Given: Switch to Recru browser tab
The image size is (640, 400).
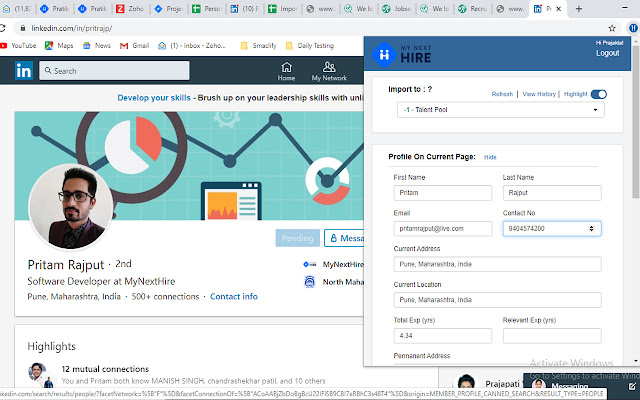Looking at the screenshot, I should [x=472, y=9].
